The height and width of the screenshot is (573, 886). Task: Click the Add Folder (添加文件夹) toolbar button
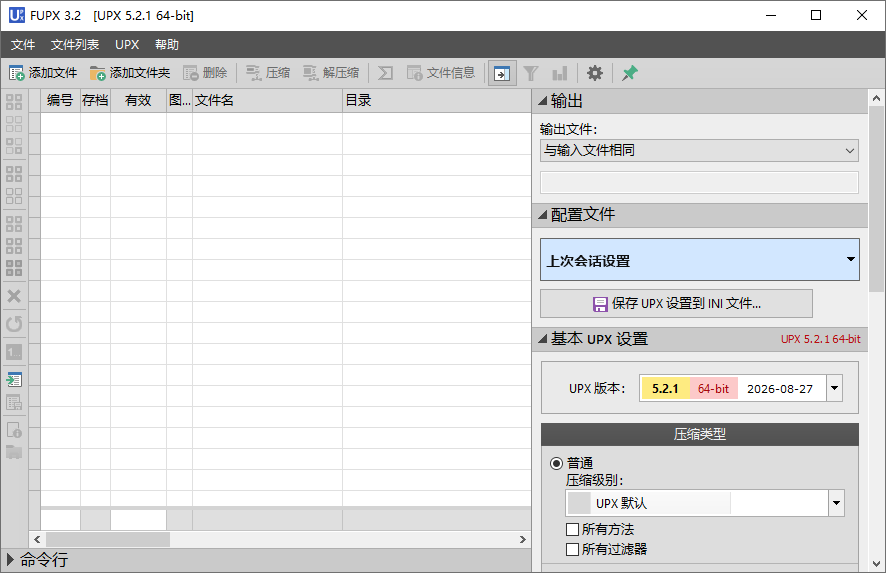tap(130, 73)
